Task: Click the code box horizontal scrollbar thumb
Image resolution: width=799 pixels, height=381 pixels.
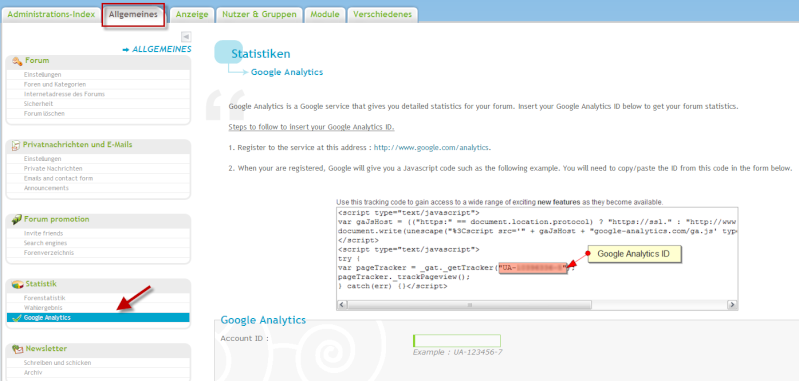Action: click(469, 305)
